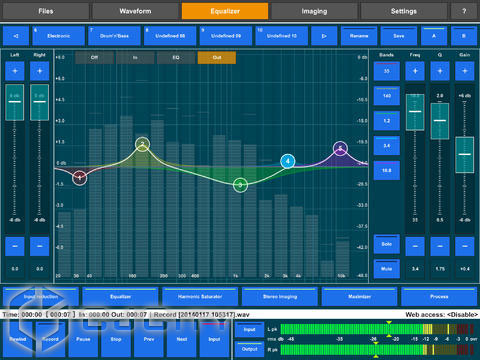480x360 pixels.
Task: Open the Equalizer module button
Action: 120,296
